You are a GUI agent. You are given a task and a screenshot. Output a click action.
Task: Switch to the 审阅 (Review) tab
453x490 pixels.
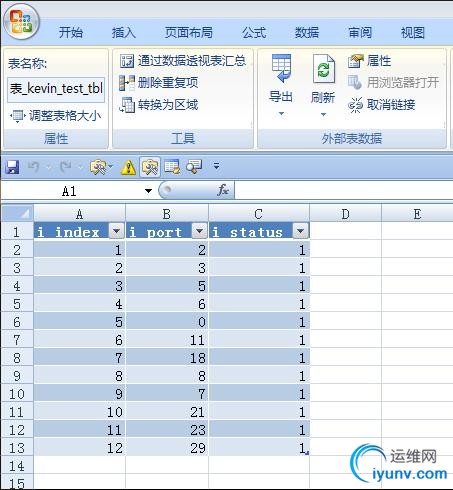click(360, 33)
